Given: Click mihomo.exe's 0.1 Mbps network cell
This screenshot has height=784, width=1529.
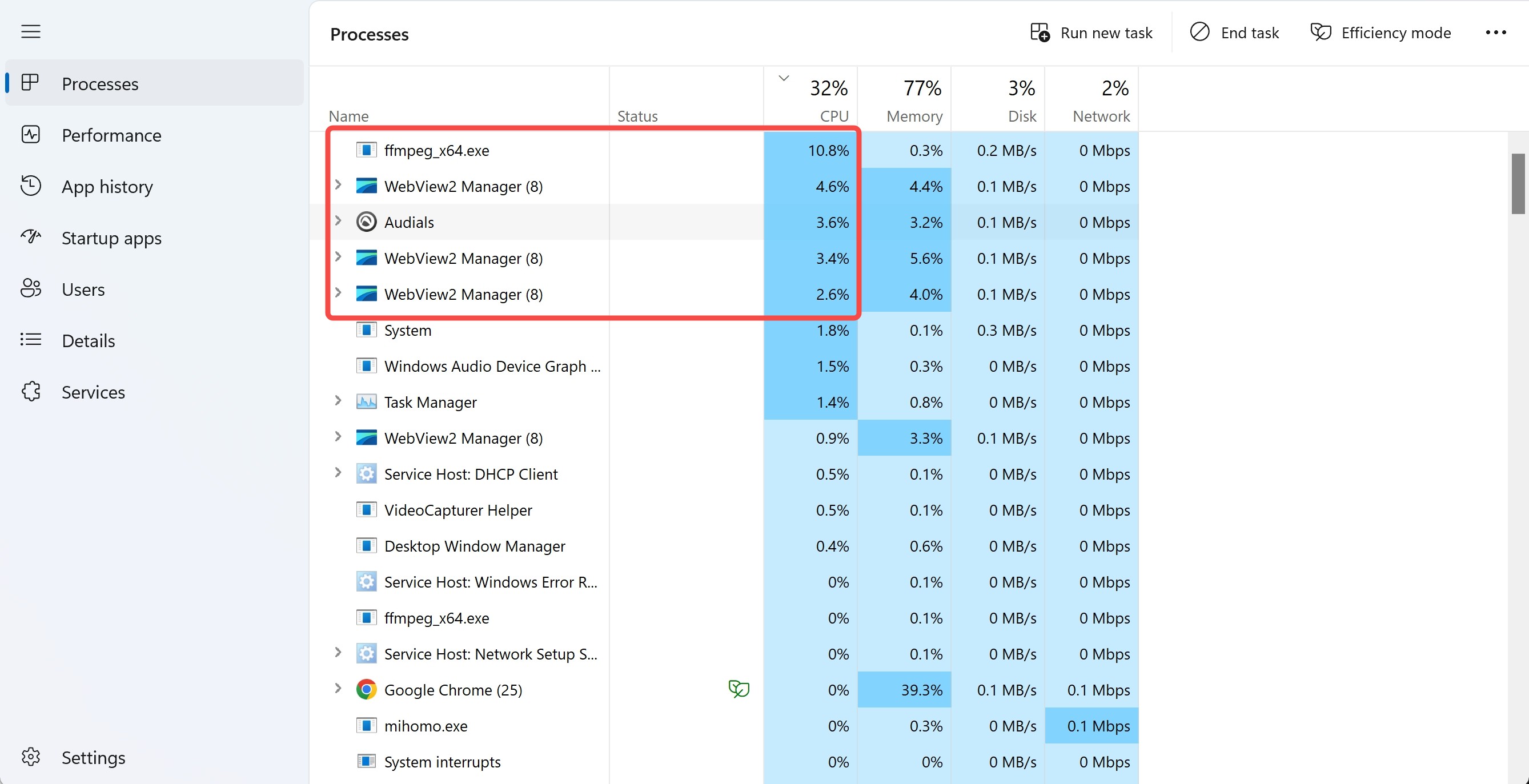Looking at the screenshot, I should click(1091, 726).
